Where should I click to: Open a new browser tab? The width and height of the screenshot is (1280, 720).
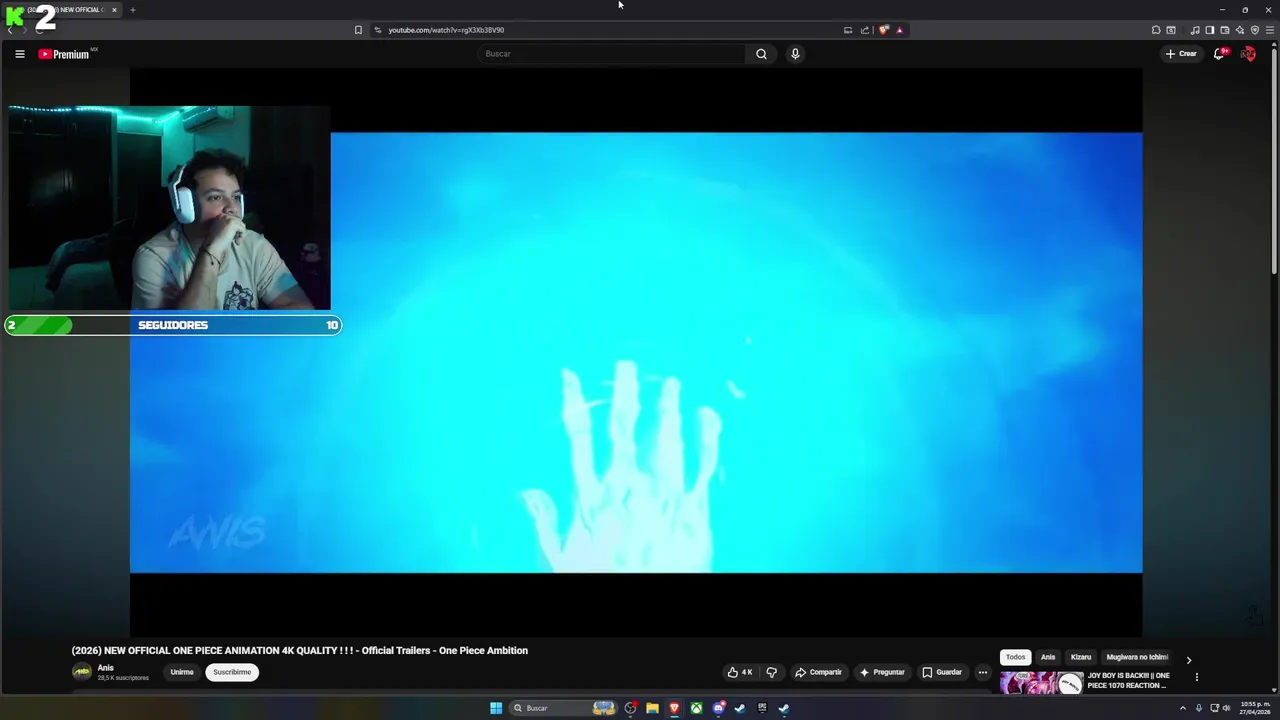point(132,10)
